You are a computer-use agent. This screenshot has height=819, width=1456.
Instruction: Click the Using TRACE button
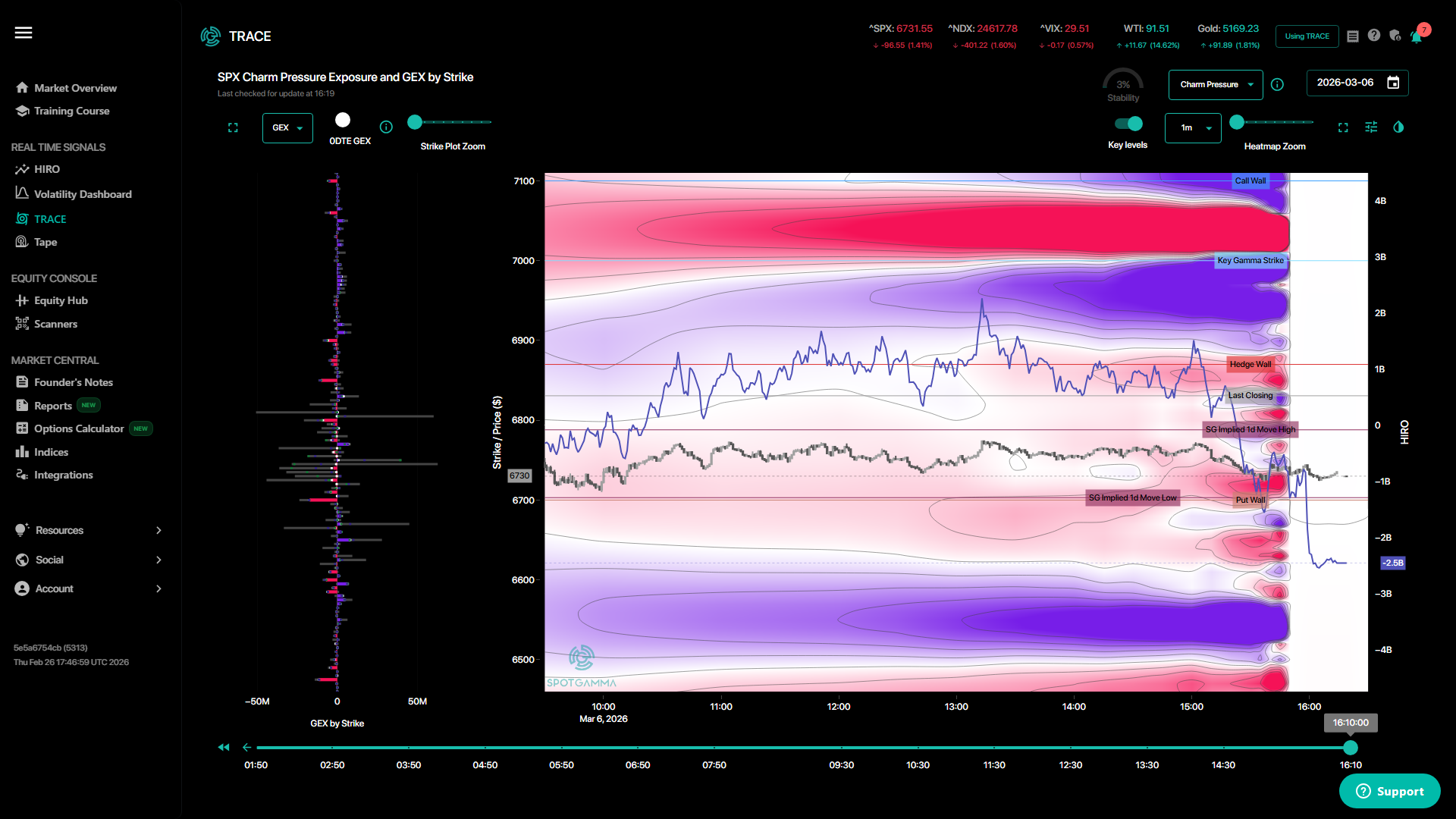pos(1307,36)
